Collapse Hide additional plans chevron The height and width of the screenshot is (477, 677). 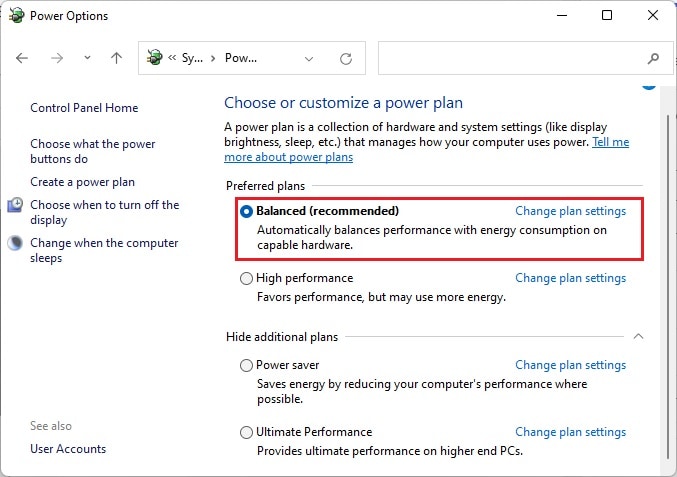(x=638, y=336)
